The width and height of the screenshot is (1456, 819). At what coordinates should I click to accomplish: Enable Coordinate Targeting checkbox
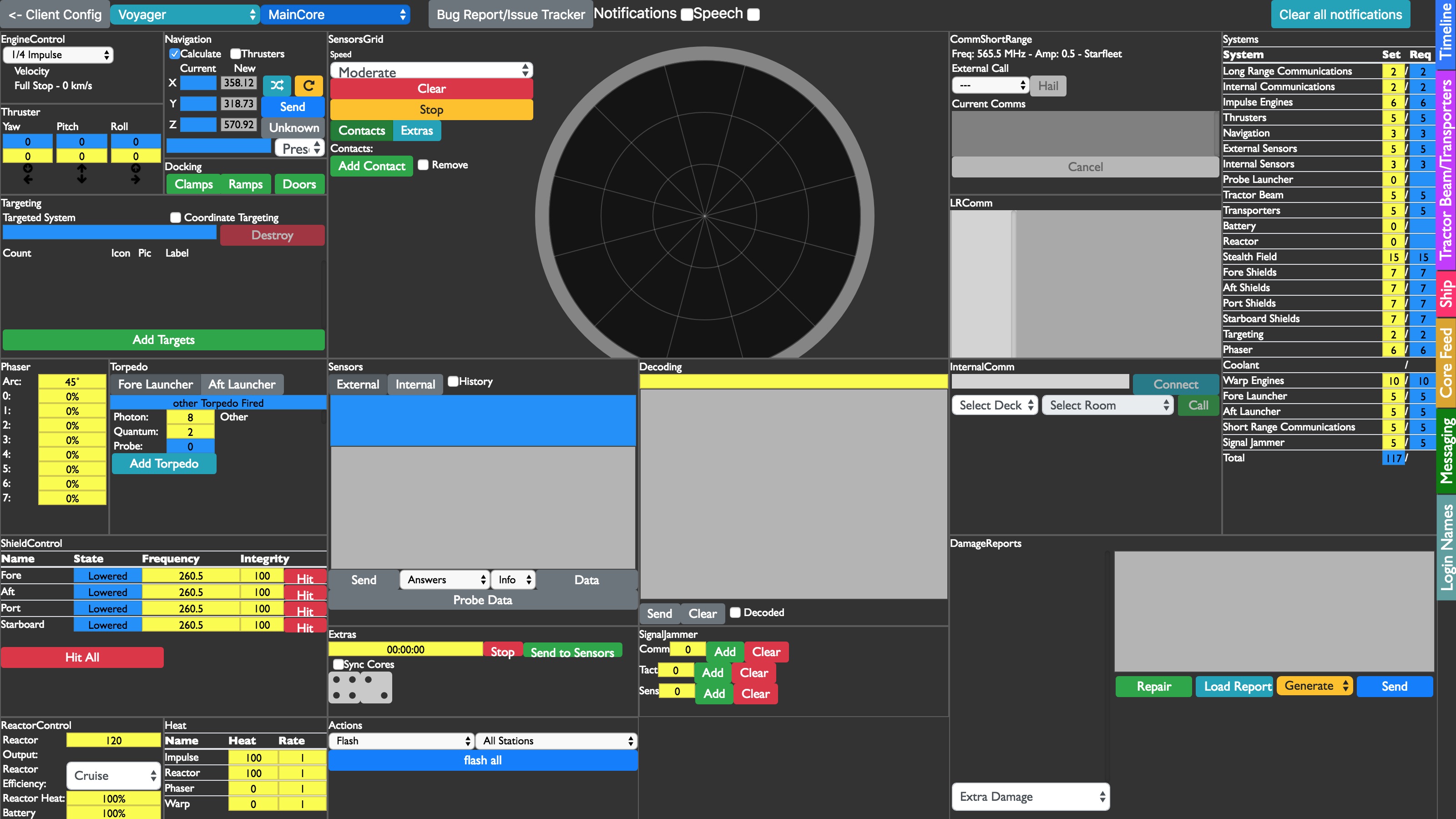tap(176, 217)
